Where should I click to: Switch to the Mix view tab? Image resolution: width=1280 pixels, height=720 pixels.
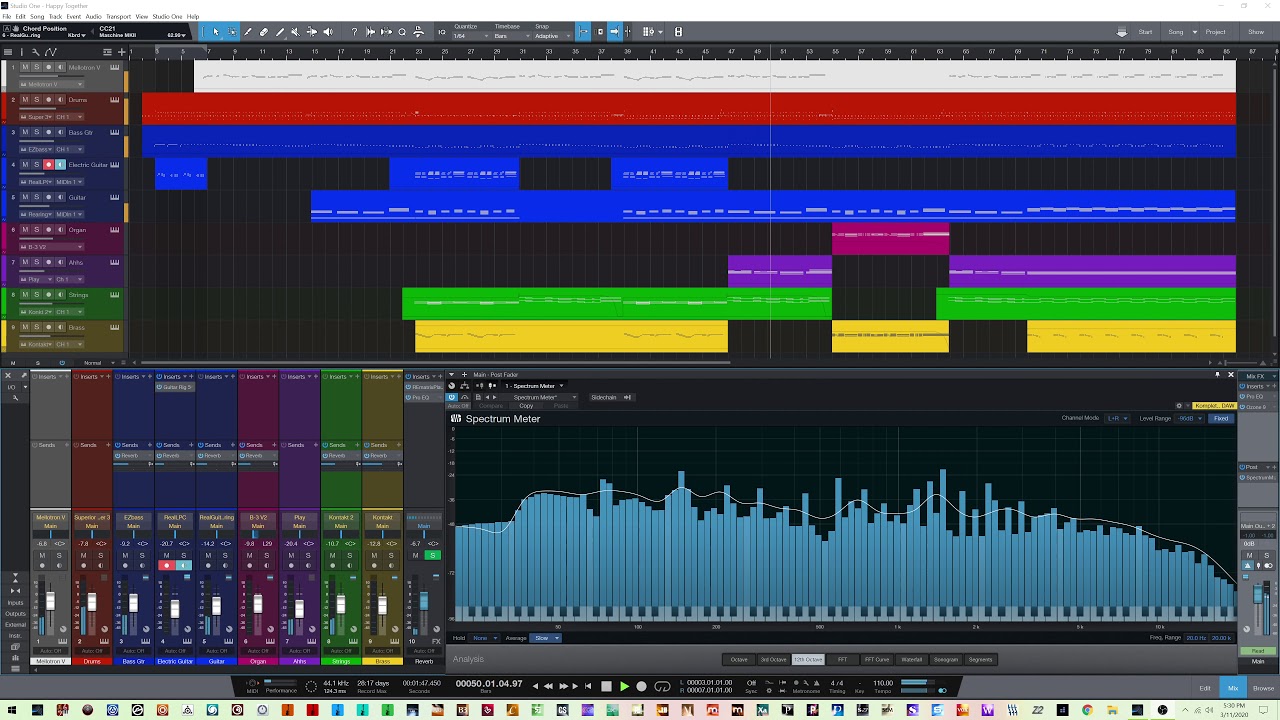click(1233, 688)
